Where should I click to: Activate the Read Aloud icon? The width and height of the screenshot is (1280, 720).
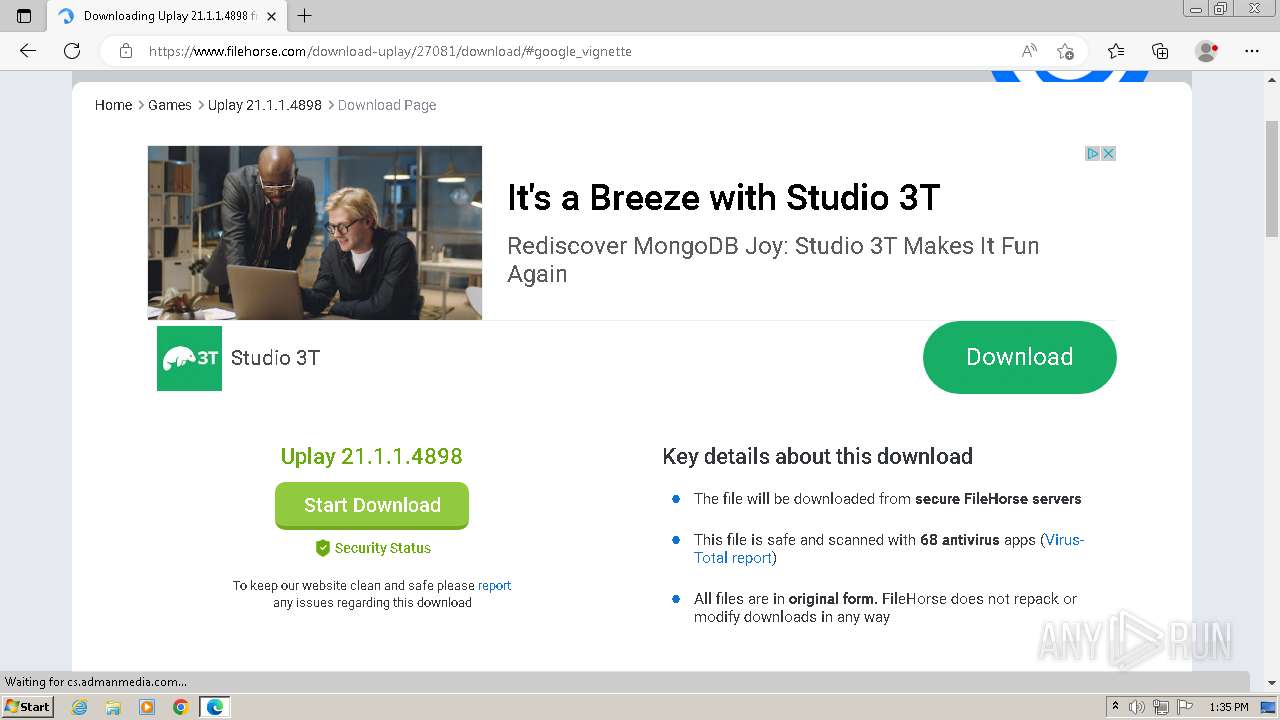[1029, 51]
